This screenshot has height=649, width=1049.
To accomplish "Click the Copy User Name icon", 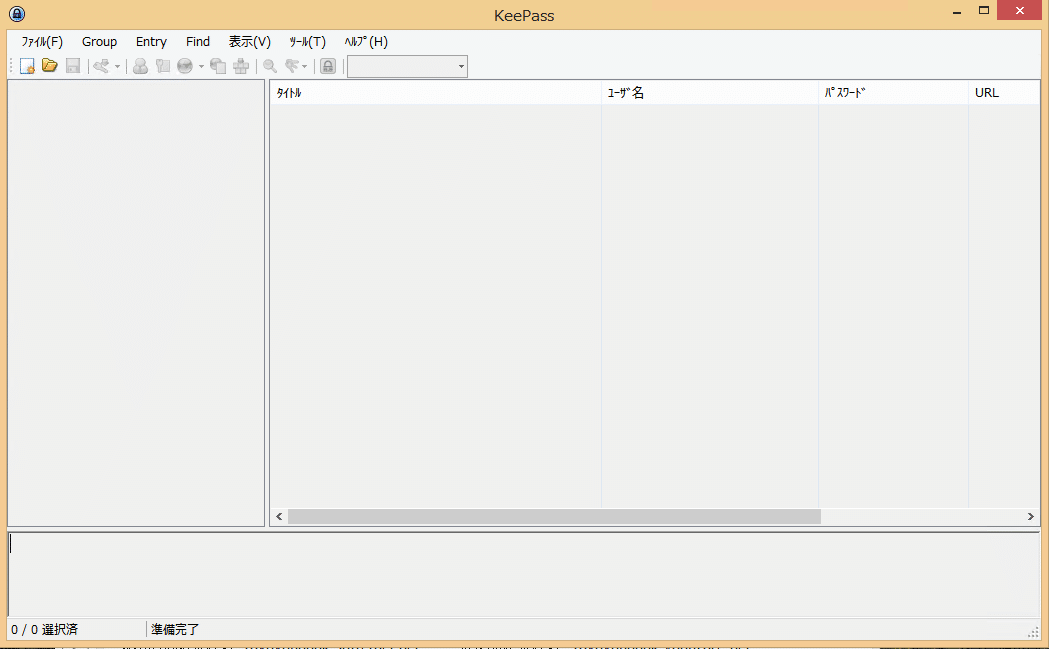I will (x=140, y=66).
